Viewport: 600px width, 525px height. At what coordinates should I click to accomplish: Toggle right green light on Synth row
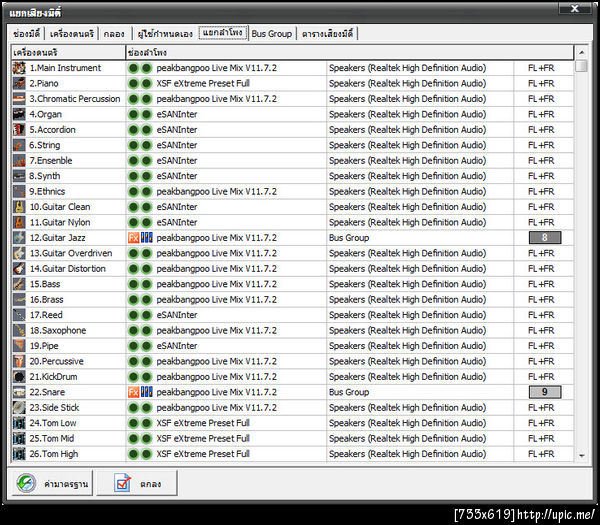click(x=146, y=176)
